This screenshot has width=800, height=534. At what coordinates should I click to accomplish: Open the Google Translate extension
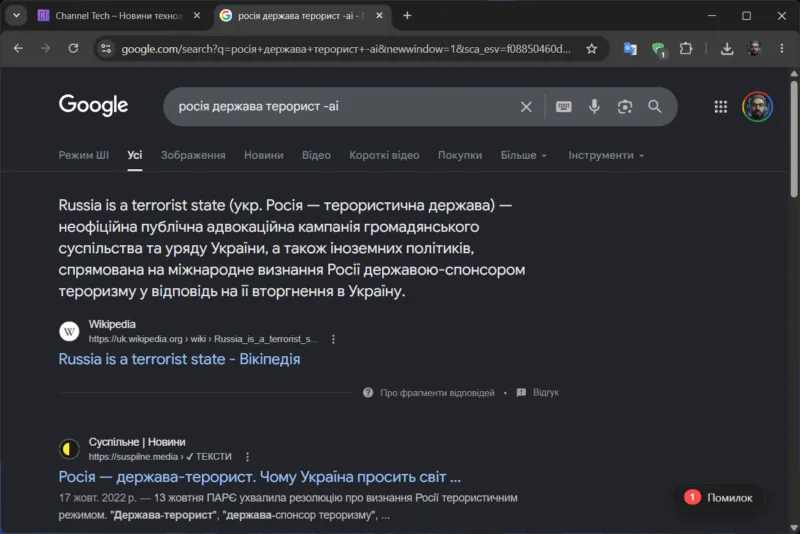(630, 49)
